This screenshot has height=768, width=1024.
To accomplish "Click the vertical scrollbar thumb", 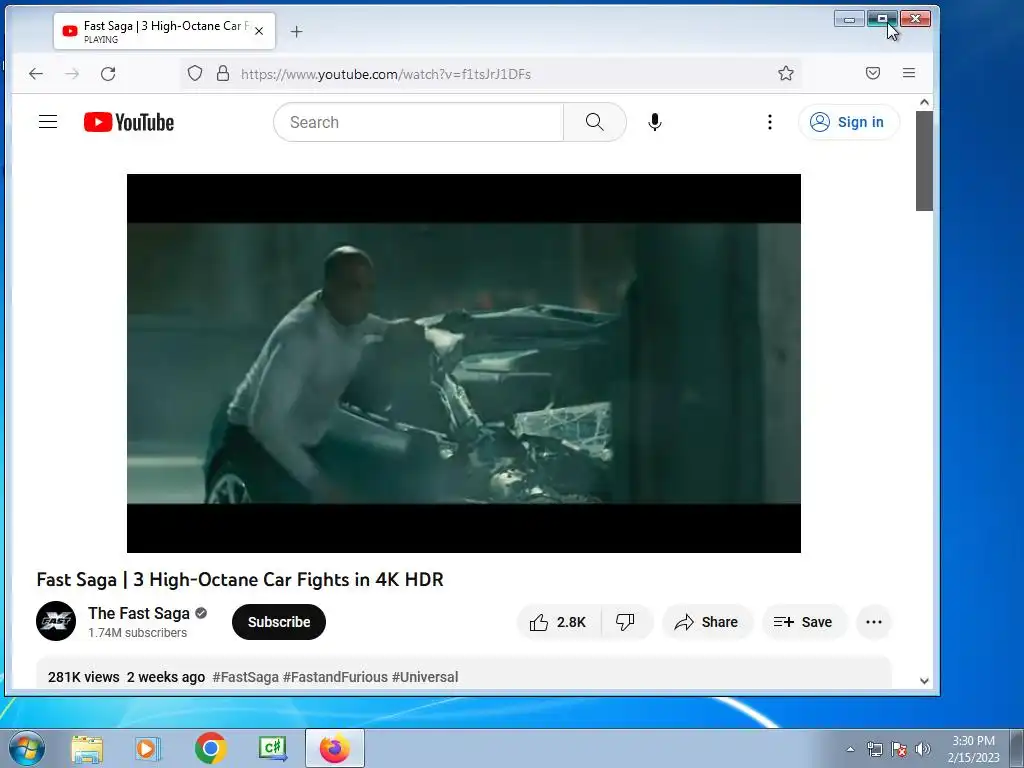I will (924, 161).
